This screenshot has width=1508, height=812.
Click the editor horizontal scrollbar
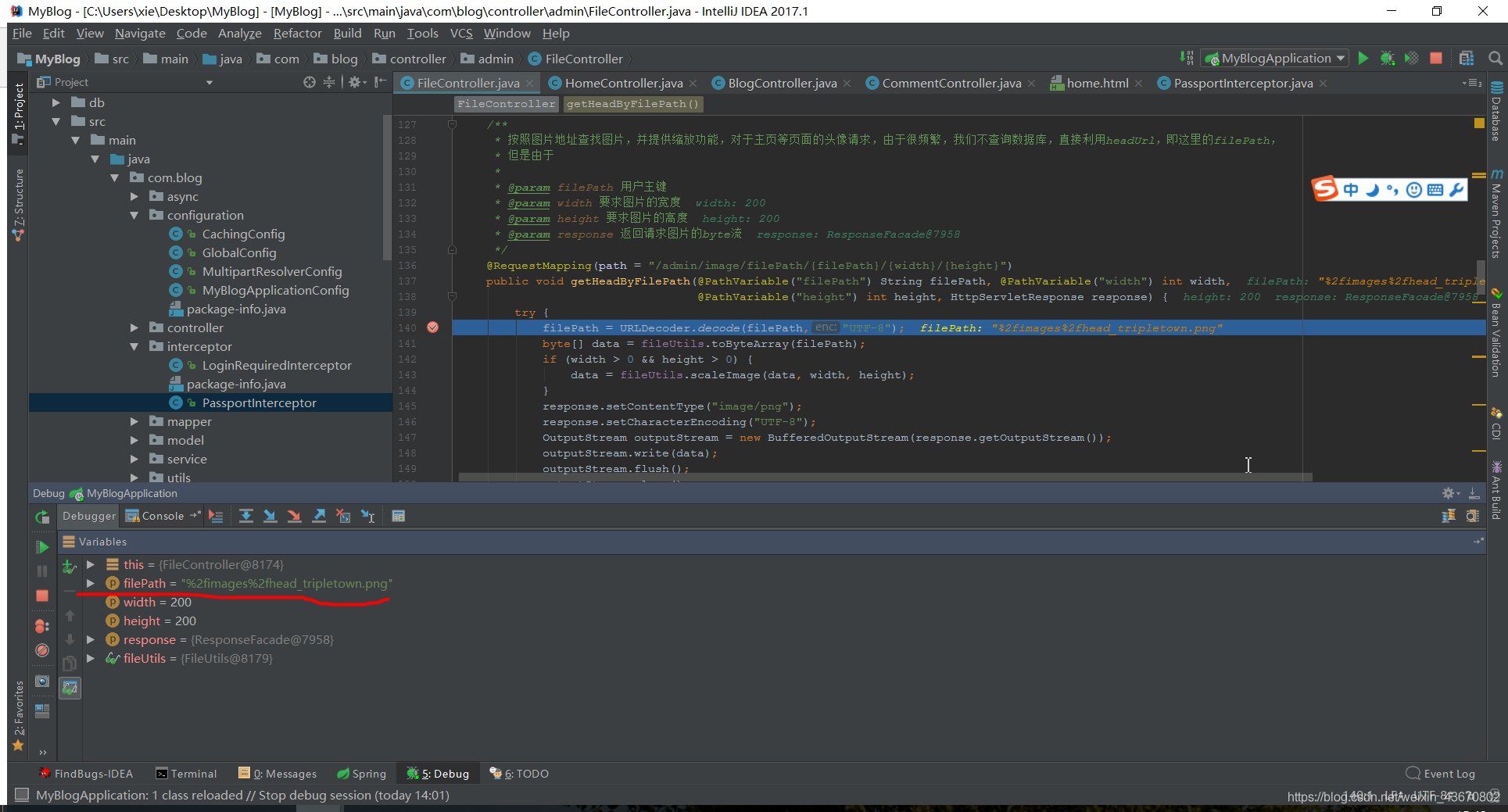tap(885, 476)
